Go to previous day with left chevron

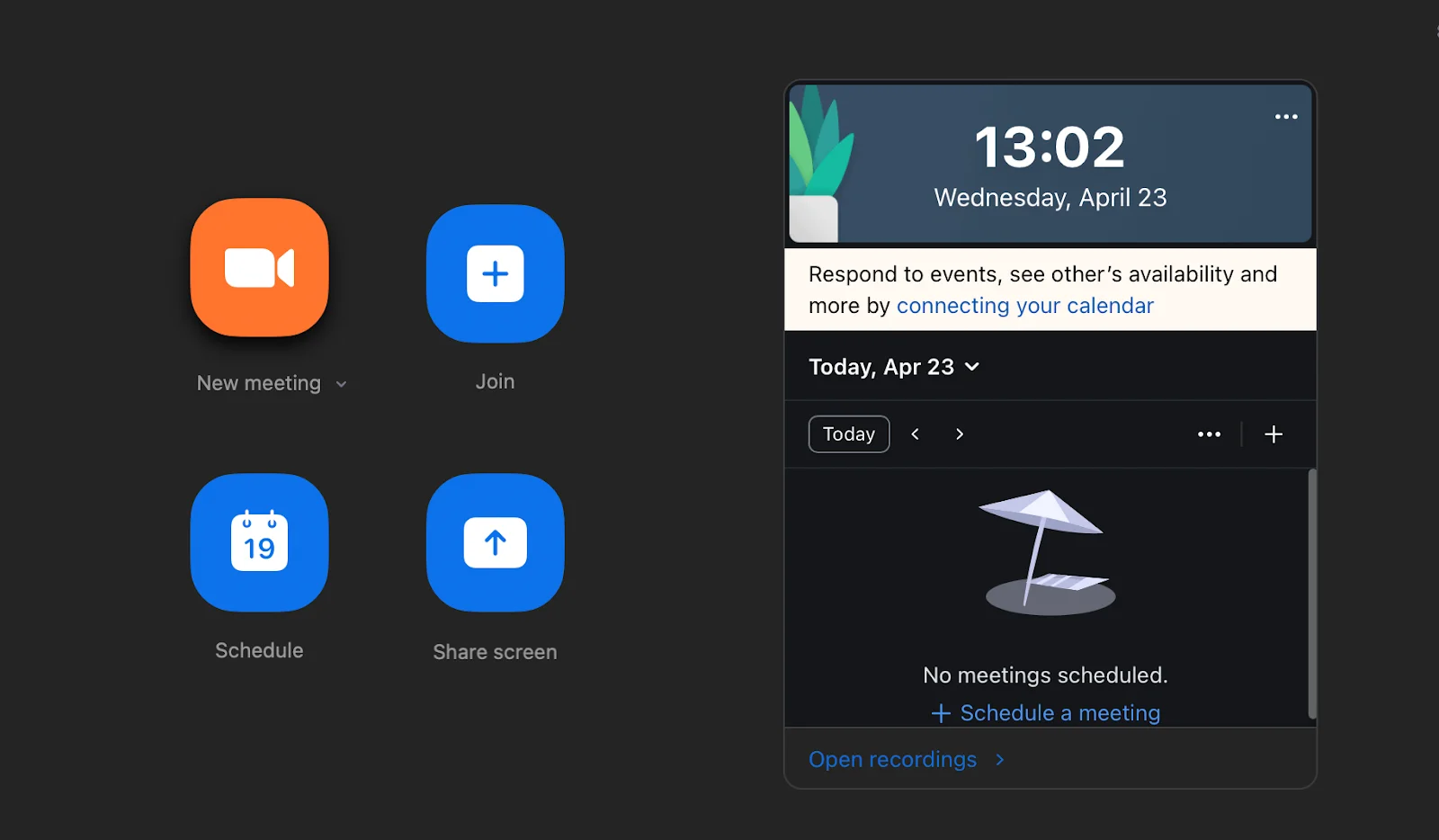[915, 434]
